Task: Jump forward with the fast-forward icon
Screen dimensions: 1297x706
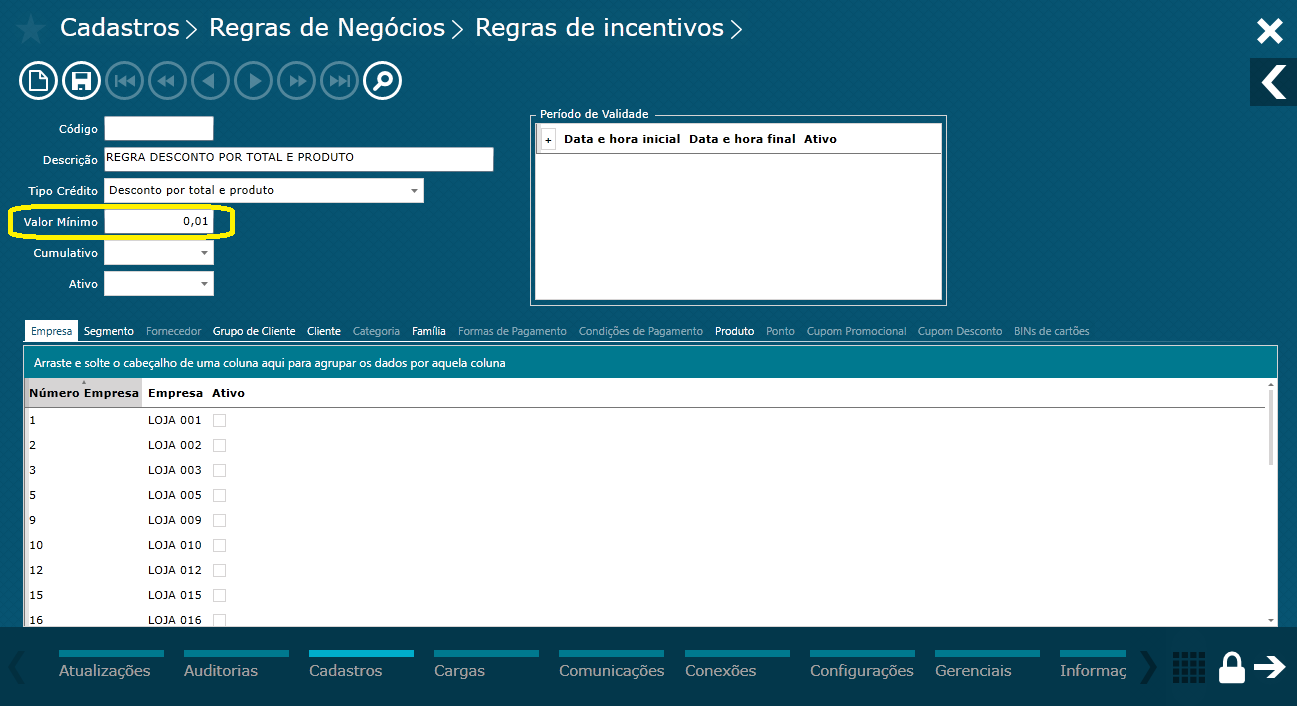Action: (297, 81)
